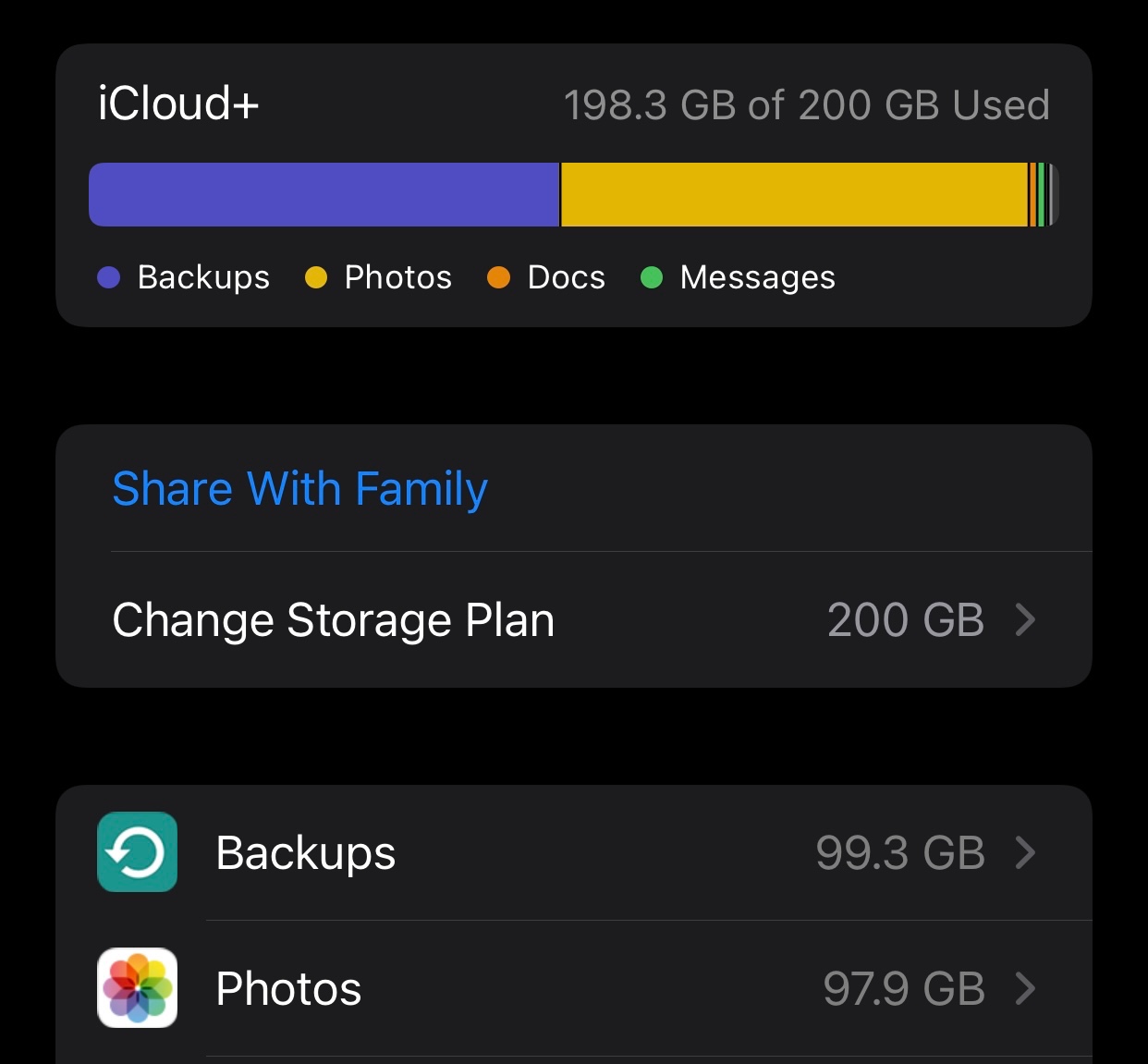Expand the Backups row chevron
Screen dimensions: 1148x1064
[1025, 852]
